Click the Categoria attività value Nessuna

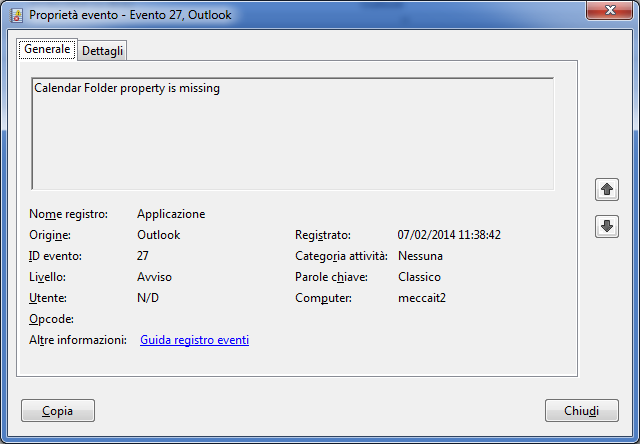(x=420, y=256)
